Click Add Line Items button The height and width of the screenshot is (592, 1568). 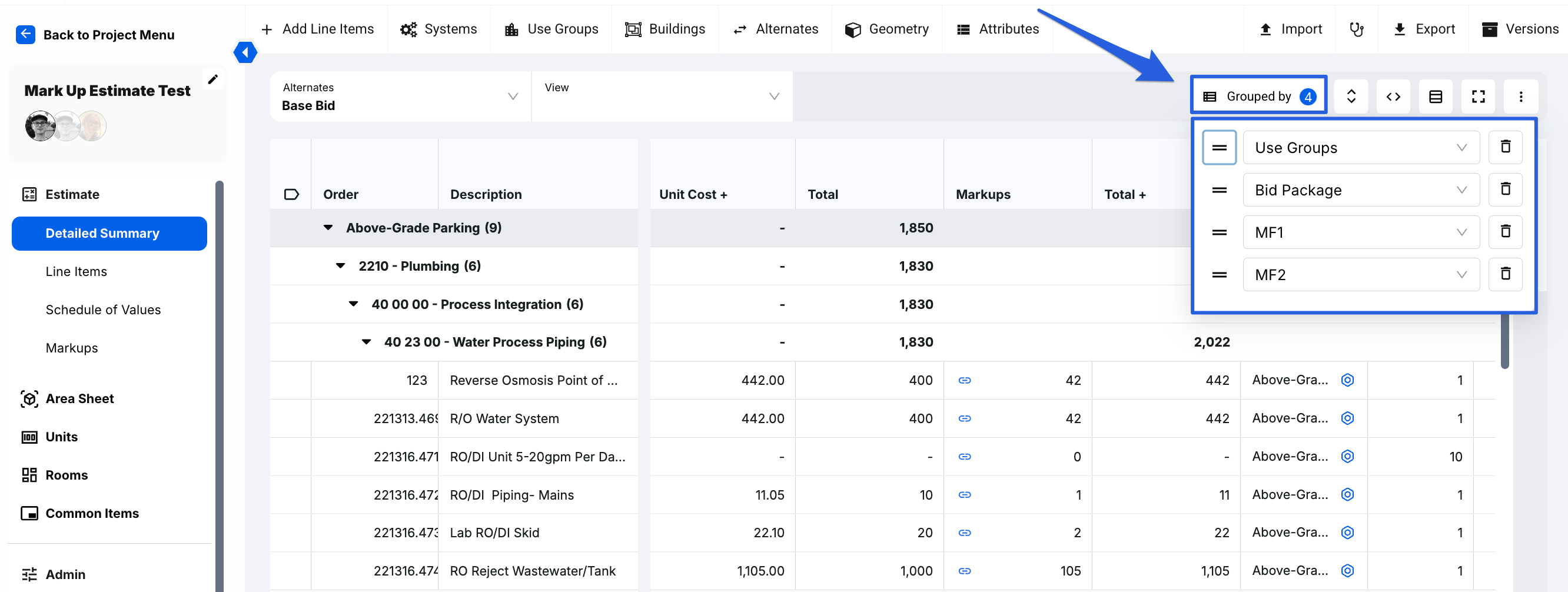pyautogui.click(x=317, y=29)
